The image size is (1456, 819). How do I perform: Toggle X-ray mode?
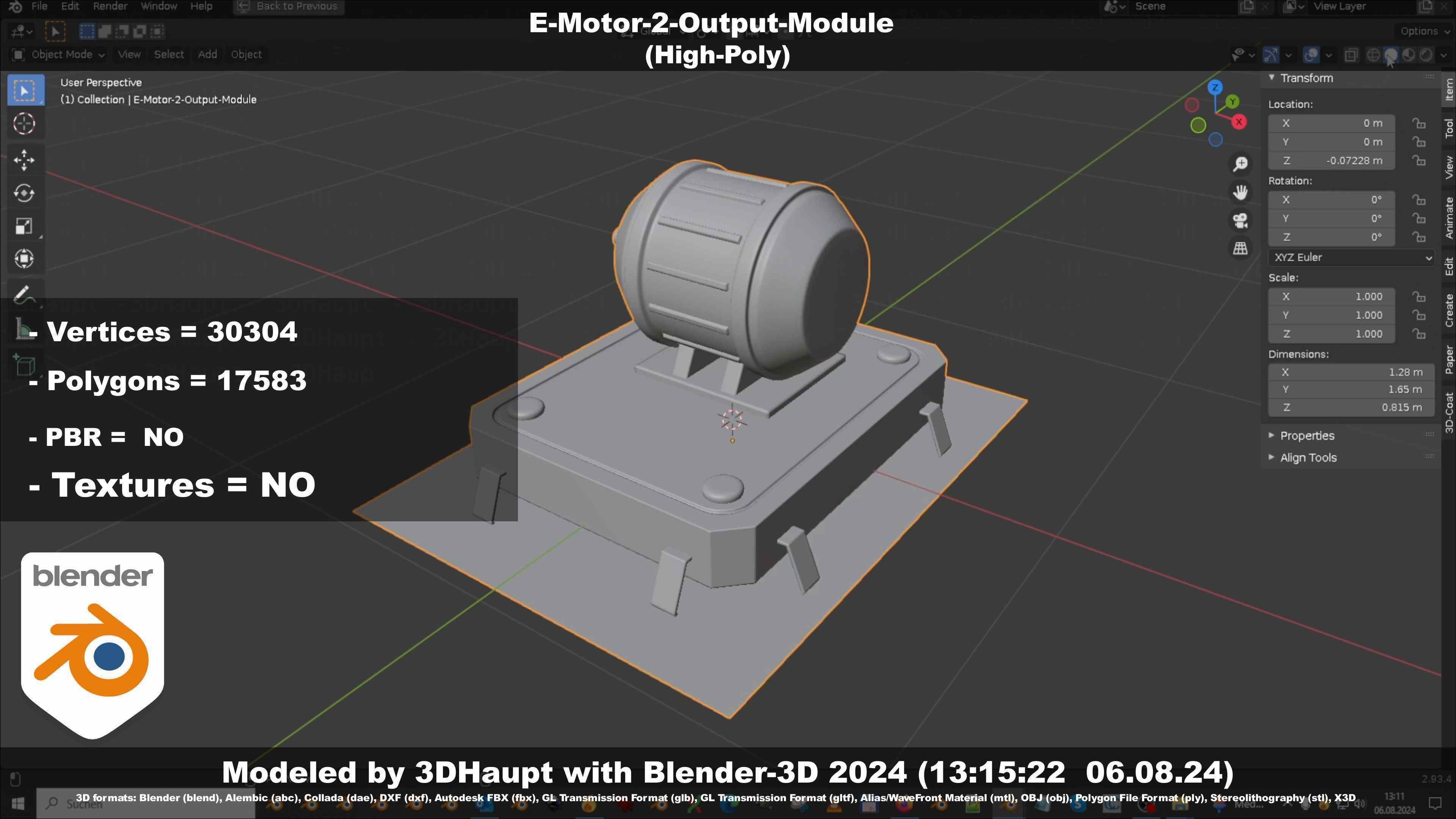(x=1351, y=55)
